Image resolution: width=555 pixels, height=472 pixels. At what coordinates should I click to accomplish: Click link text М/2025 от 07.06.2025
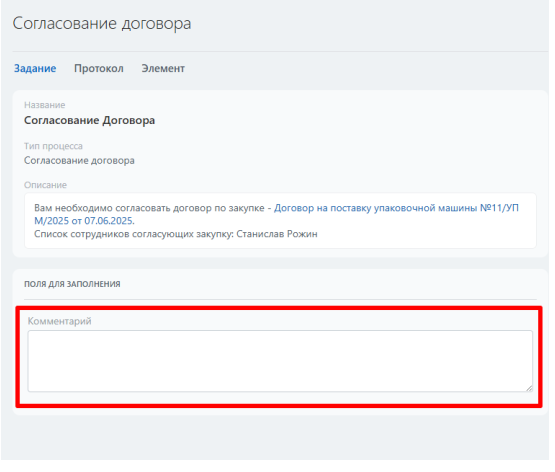click(x=84, y=221)
